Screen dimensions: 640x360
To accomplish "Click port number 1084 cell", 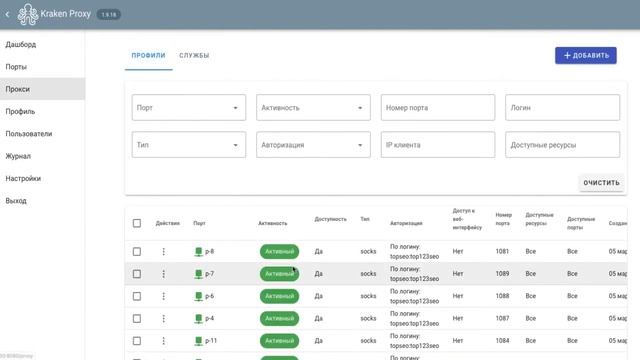I will pos(502,340).
